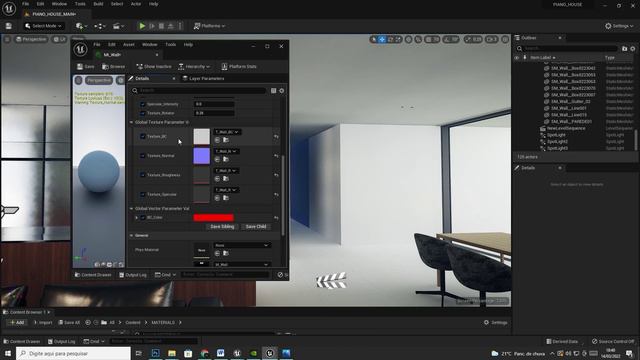Collapse Global Texture Parameter section
Screen dimensions: 640x360
tap(131, 122)
